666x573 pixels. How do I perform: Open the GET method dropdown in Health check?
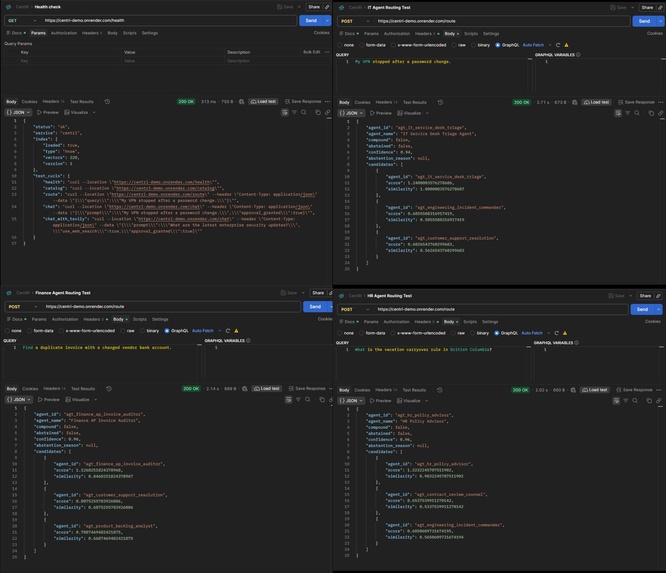pos(22,20)
